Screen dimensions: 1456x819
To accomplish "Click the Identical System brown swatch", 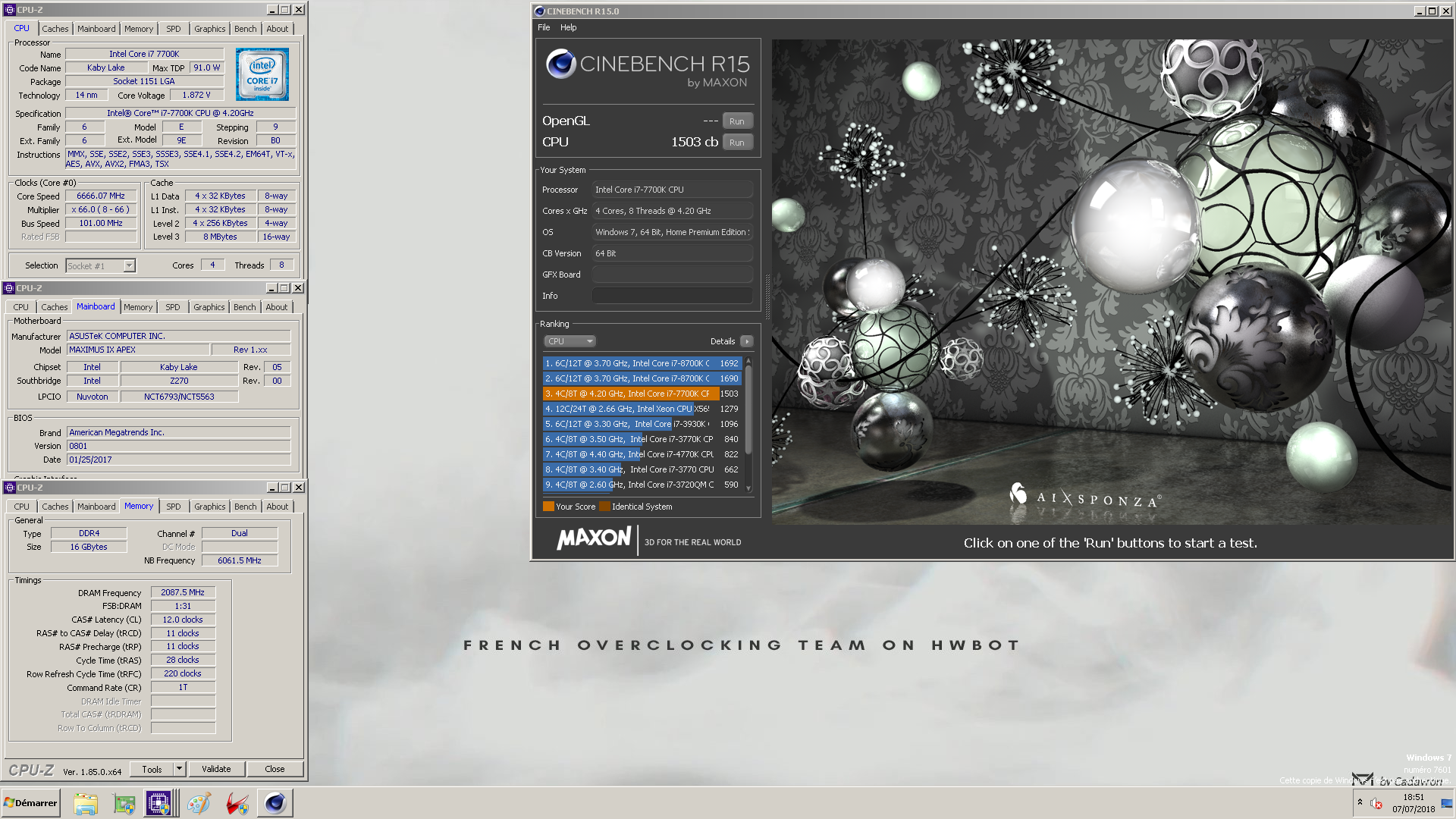I will click(x=604, y=507).
